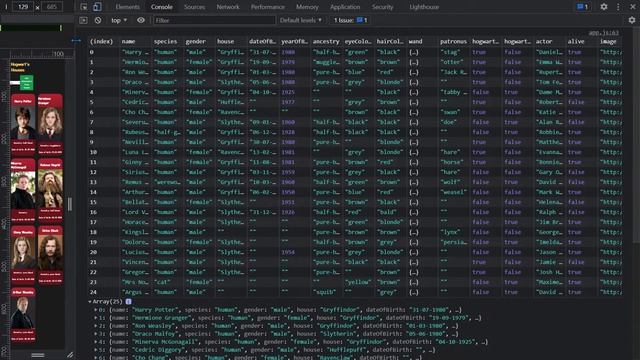Open the Security tab
The width and height of the screenshot is (640, 360).
click(x=382, y=7)
